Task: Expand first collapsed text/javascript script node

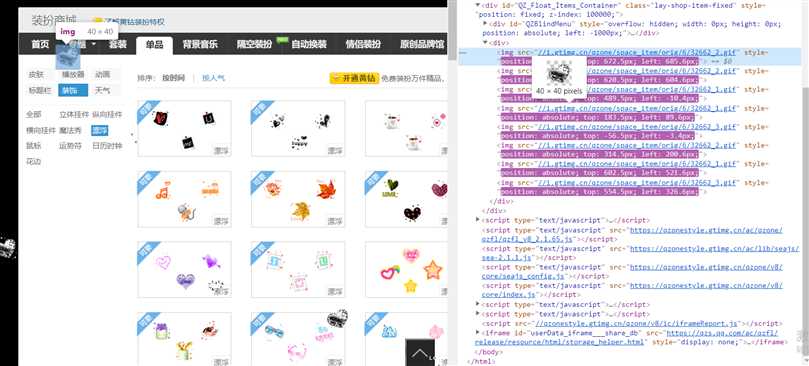Action: click(x=478, y=220)
